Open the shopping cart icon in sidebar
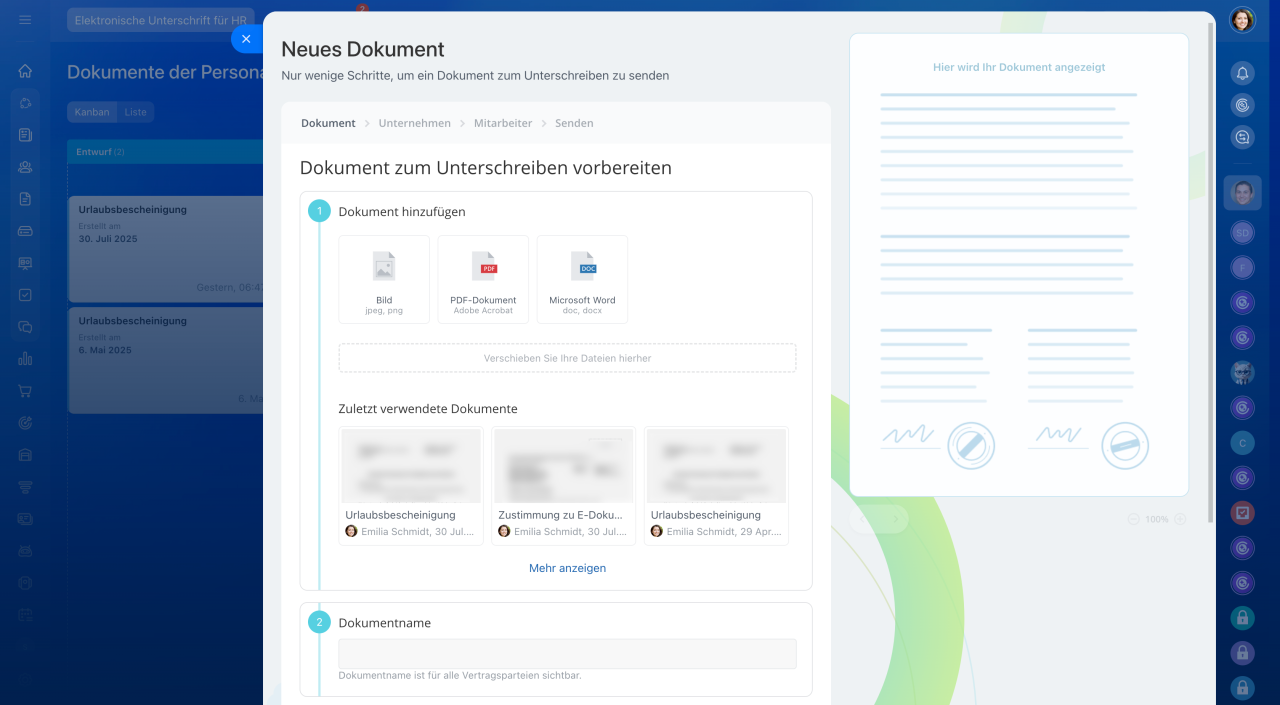 [25, 391]
